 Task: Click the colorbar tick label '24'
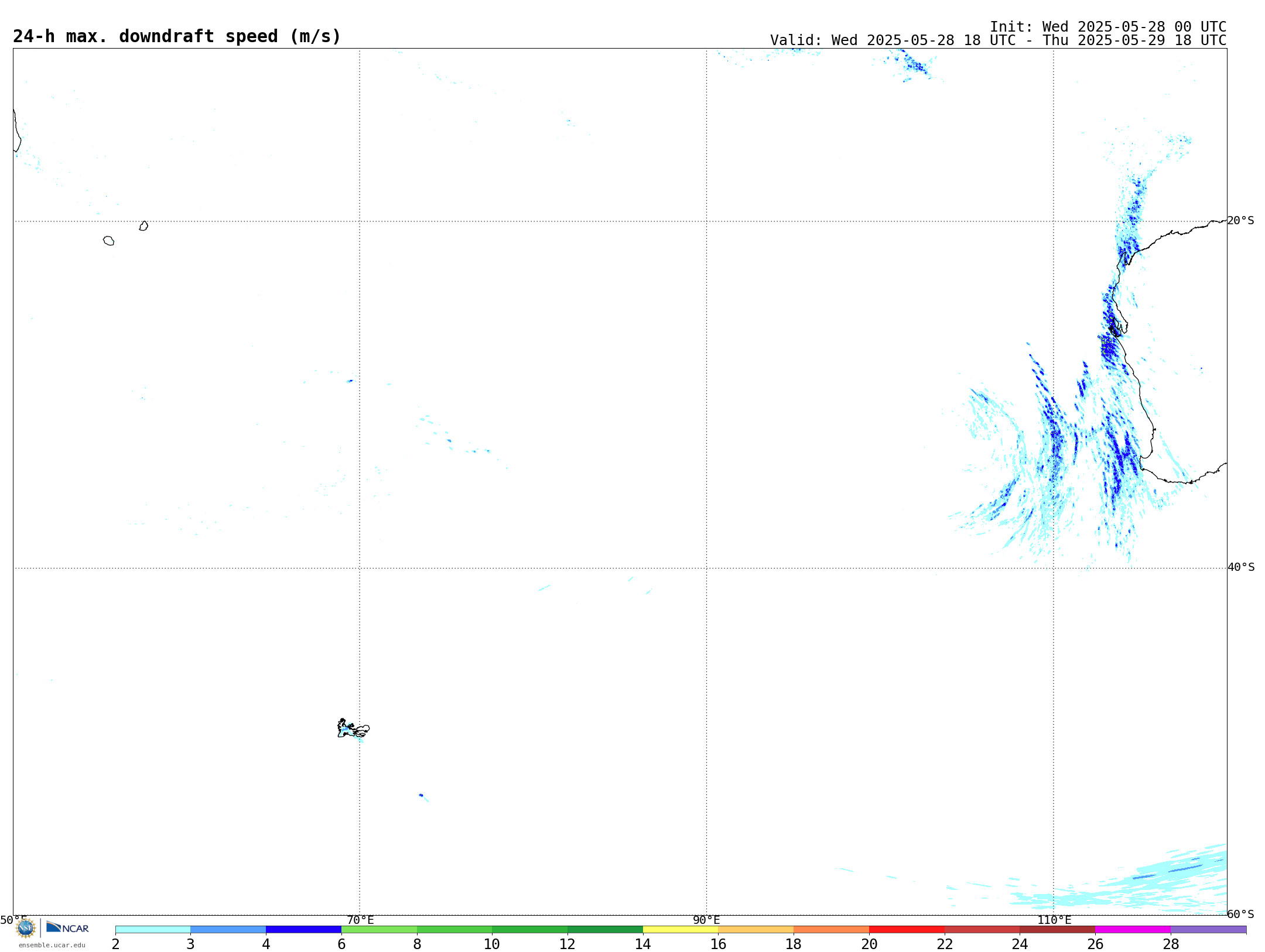tap(1020, 944)
